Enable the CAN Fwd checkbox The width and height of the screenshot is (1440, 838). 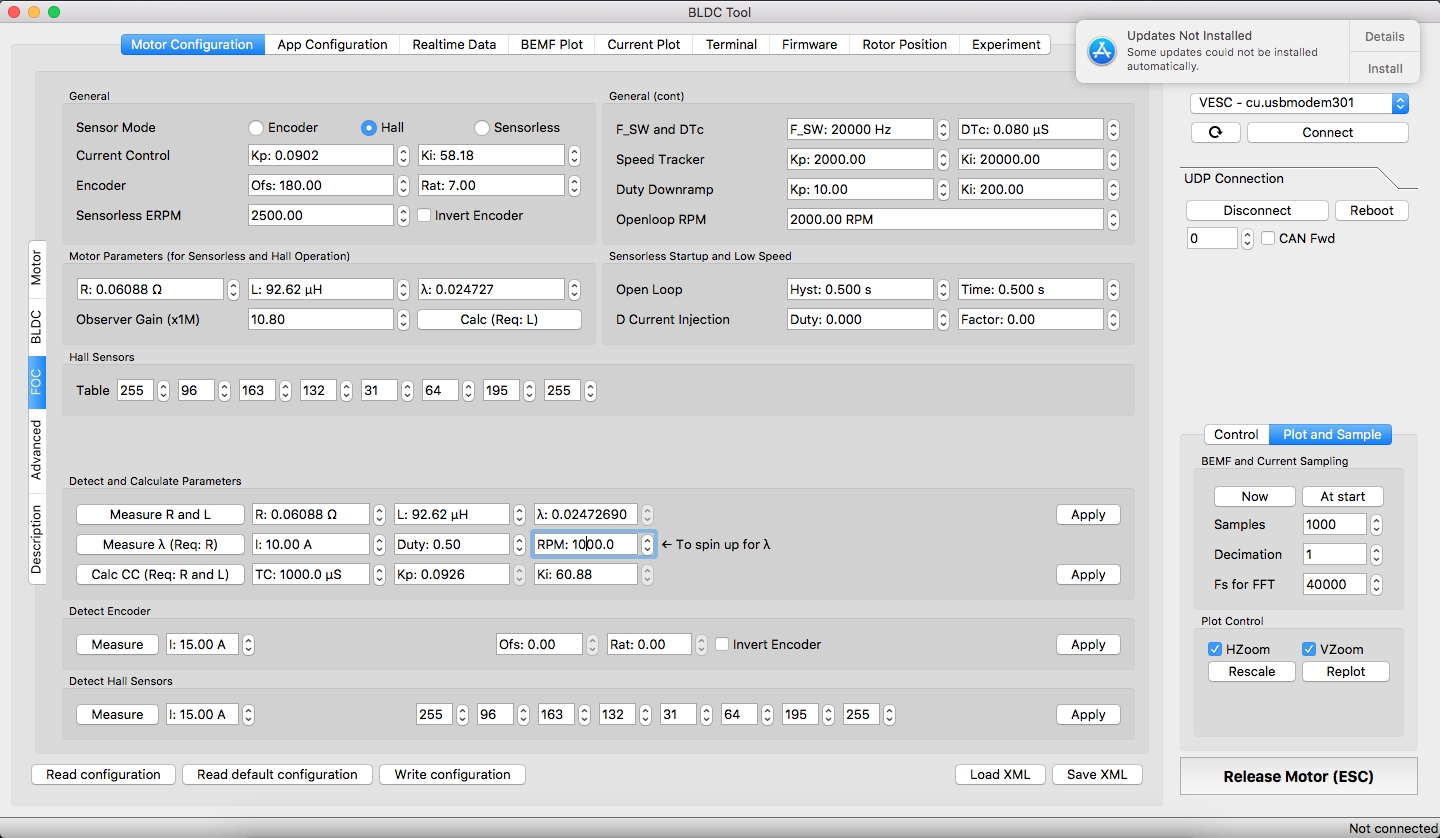[x=1268, y=238]
